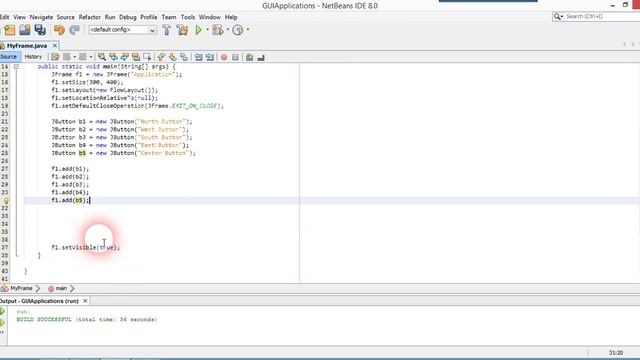
Task: Undo the last edit via toolbar
Action: tap(59, 30)
